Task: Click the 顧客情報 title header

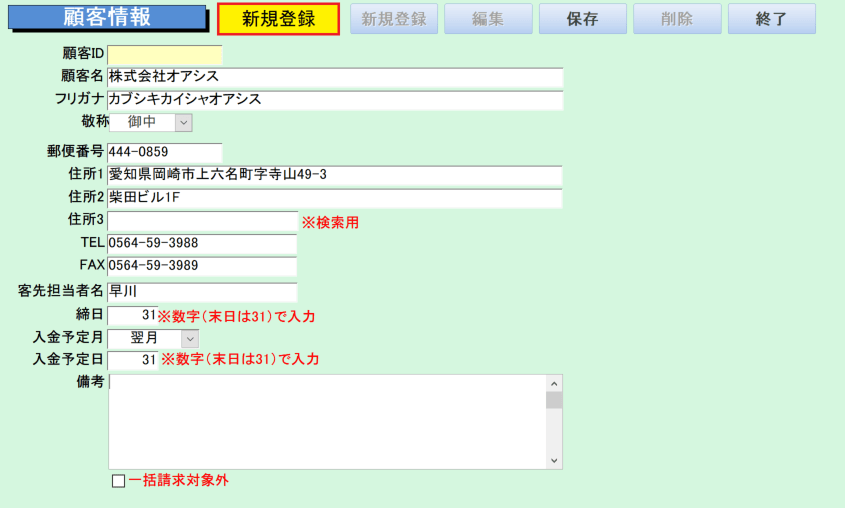Action: pos(107,17)
